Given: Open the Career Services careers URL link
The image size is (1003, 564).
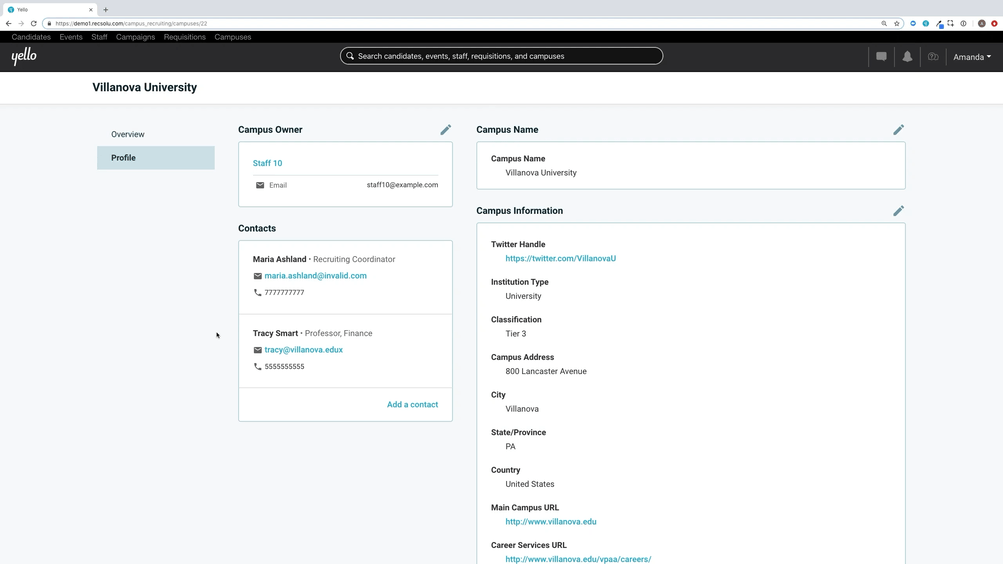Looking at the screenshot, I should 578,559.
